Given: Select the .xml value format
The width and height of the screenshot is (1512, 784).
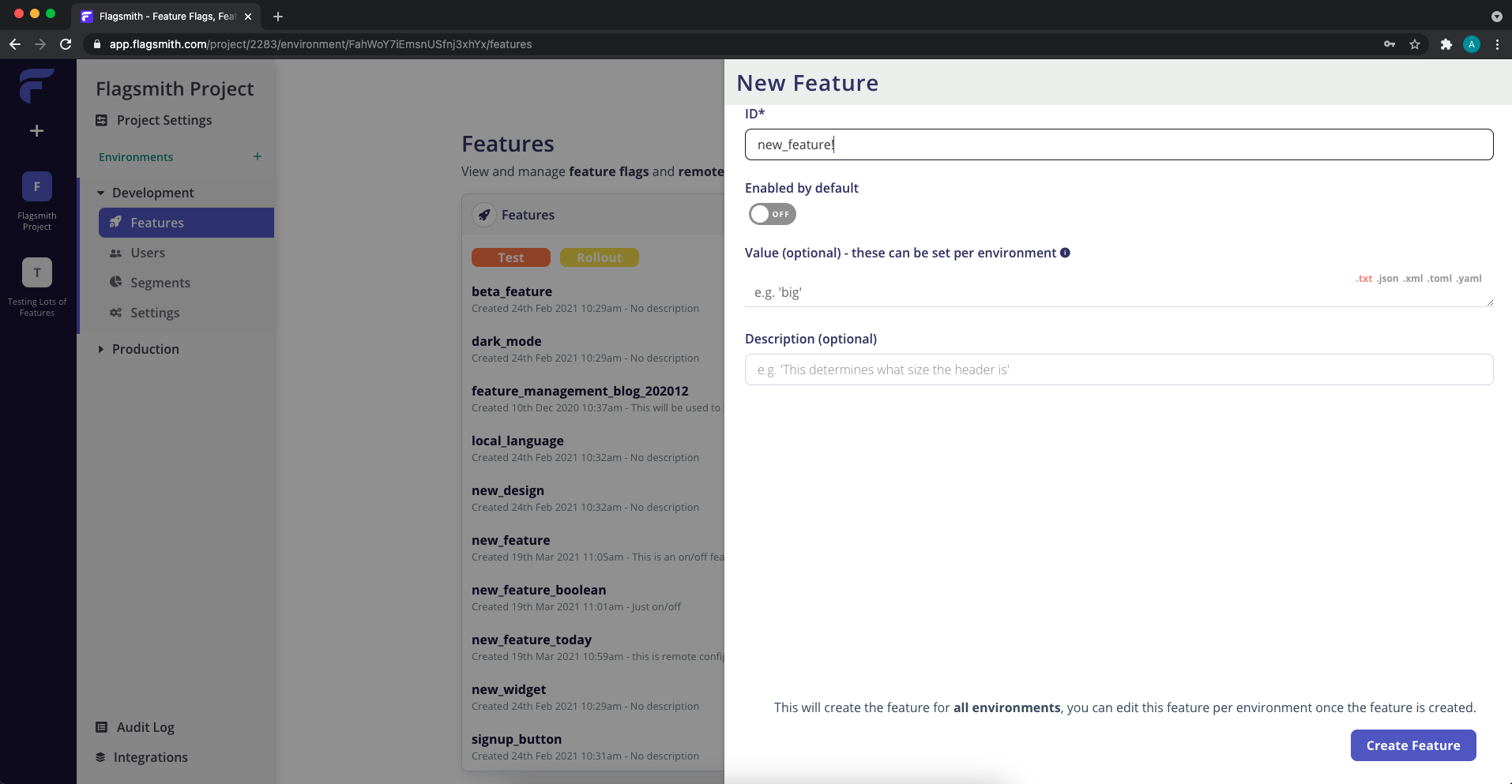Looking at the screenshot, I should pyautogui.click(x=1413, y=279).
